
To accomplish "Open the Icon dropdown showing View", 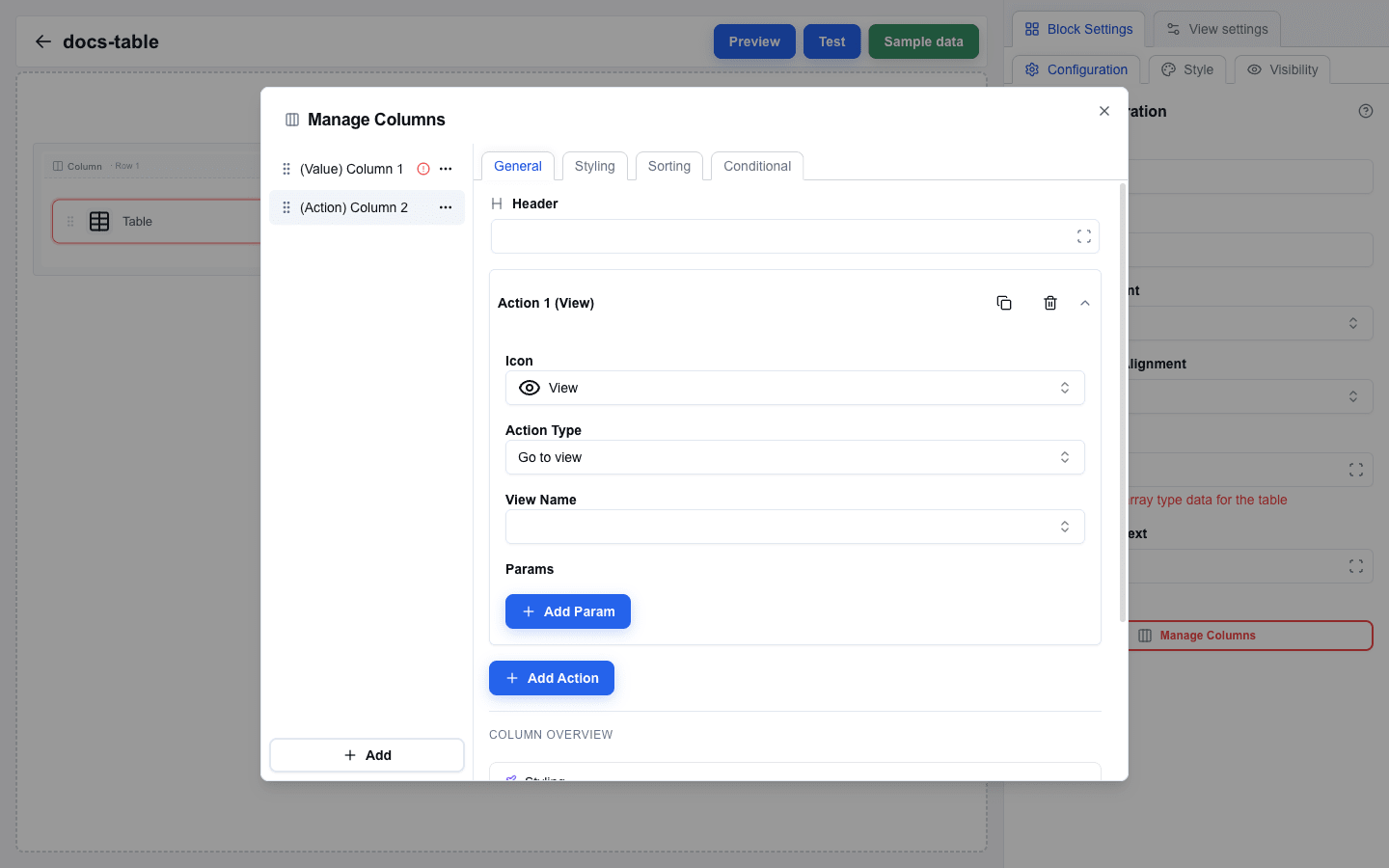I will pyautogui.click(x=795, y=388).
